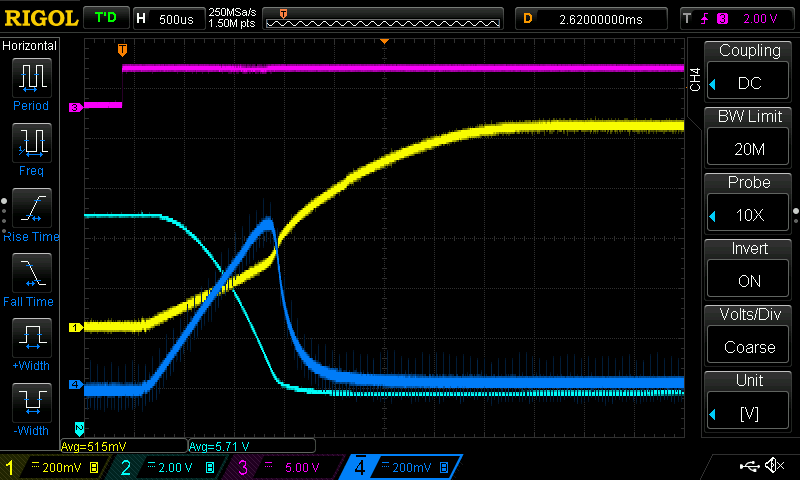The height and width of the screenshot is (480, 800).
Task: Select the Period measurement icon
Action: [32, 78]
